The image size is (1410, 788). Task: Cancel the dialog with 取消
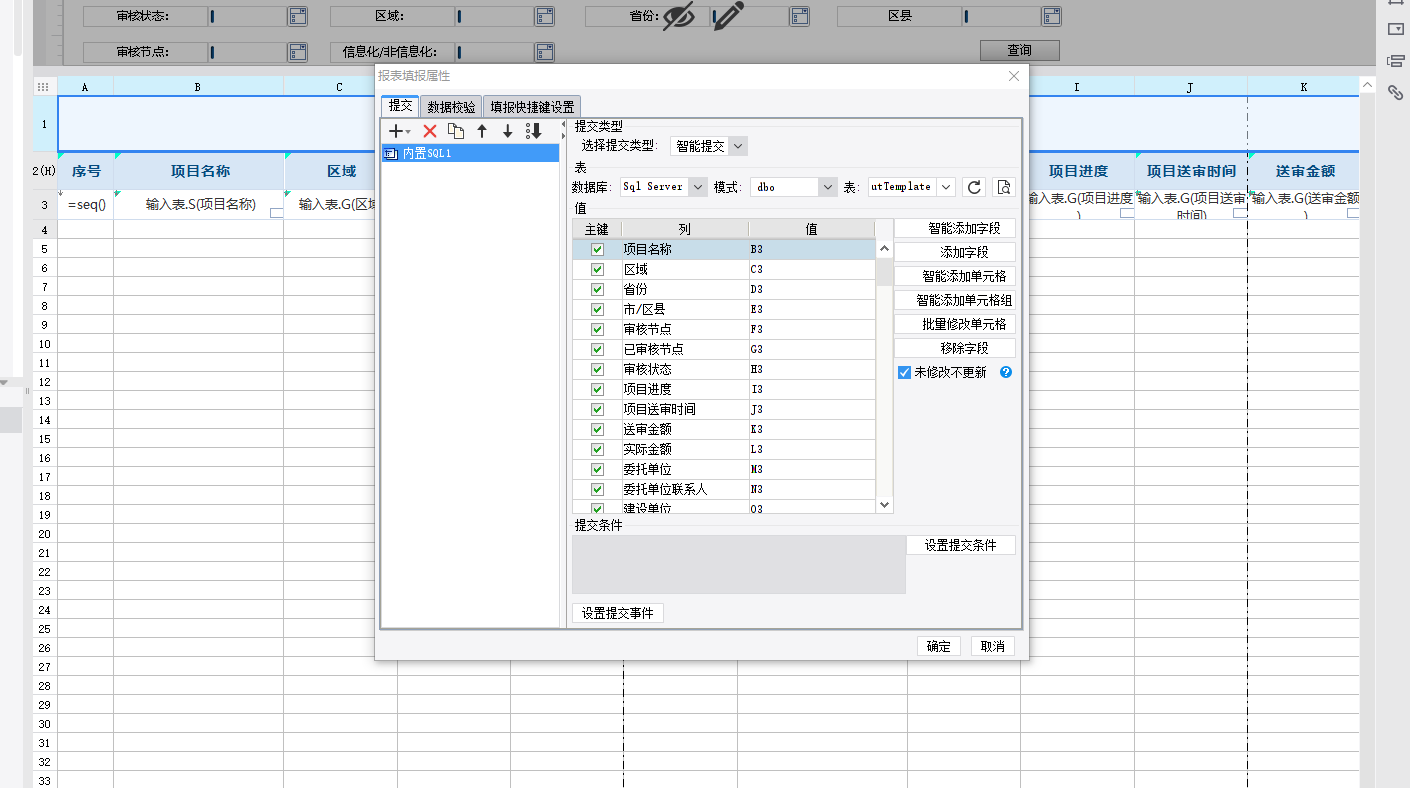click(x=993, y=646)
